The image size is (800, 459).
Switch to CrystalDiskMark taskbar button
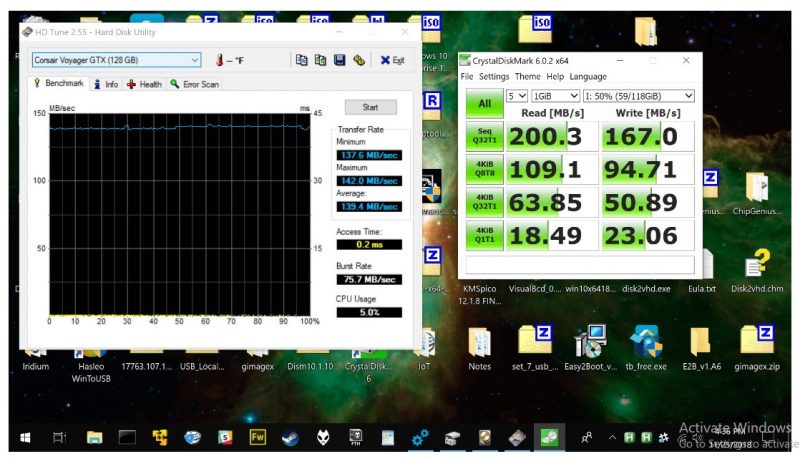click(549, 438)
